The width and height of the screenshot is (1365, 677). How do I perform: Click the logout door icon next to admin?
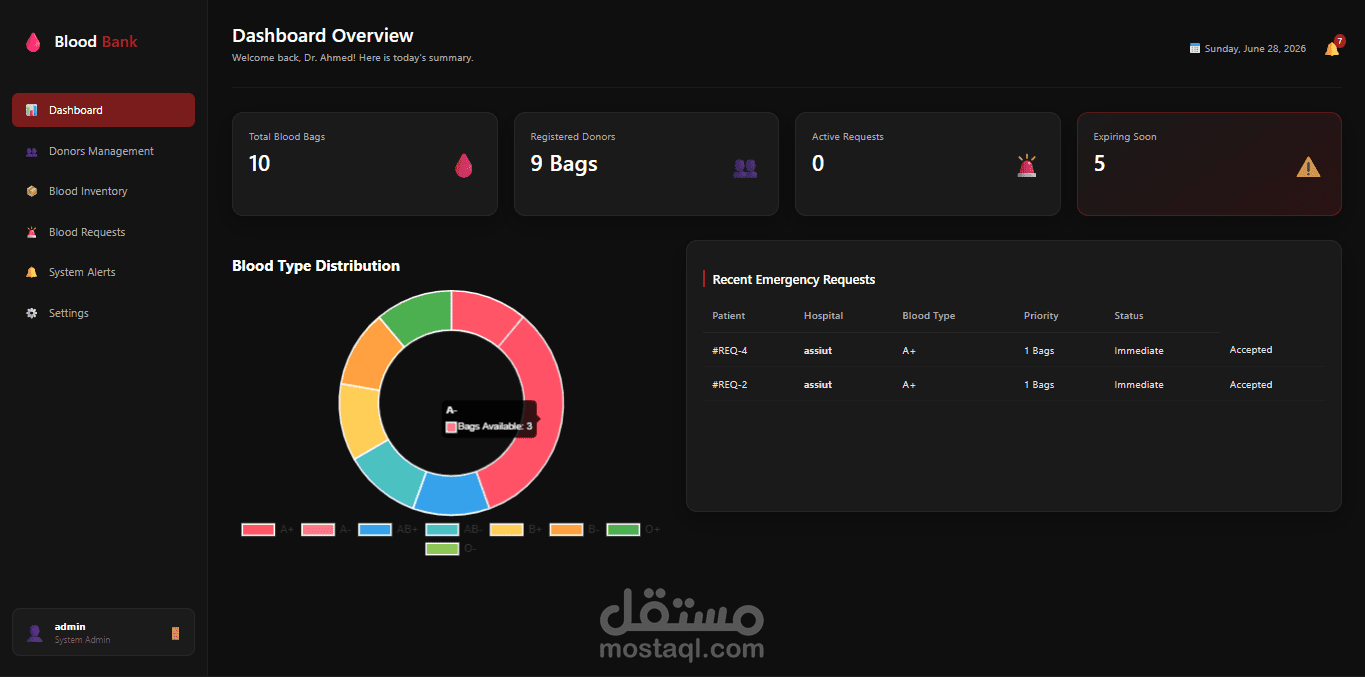[176, 633]
